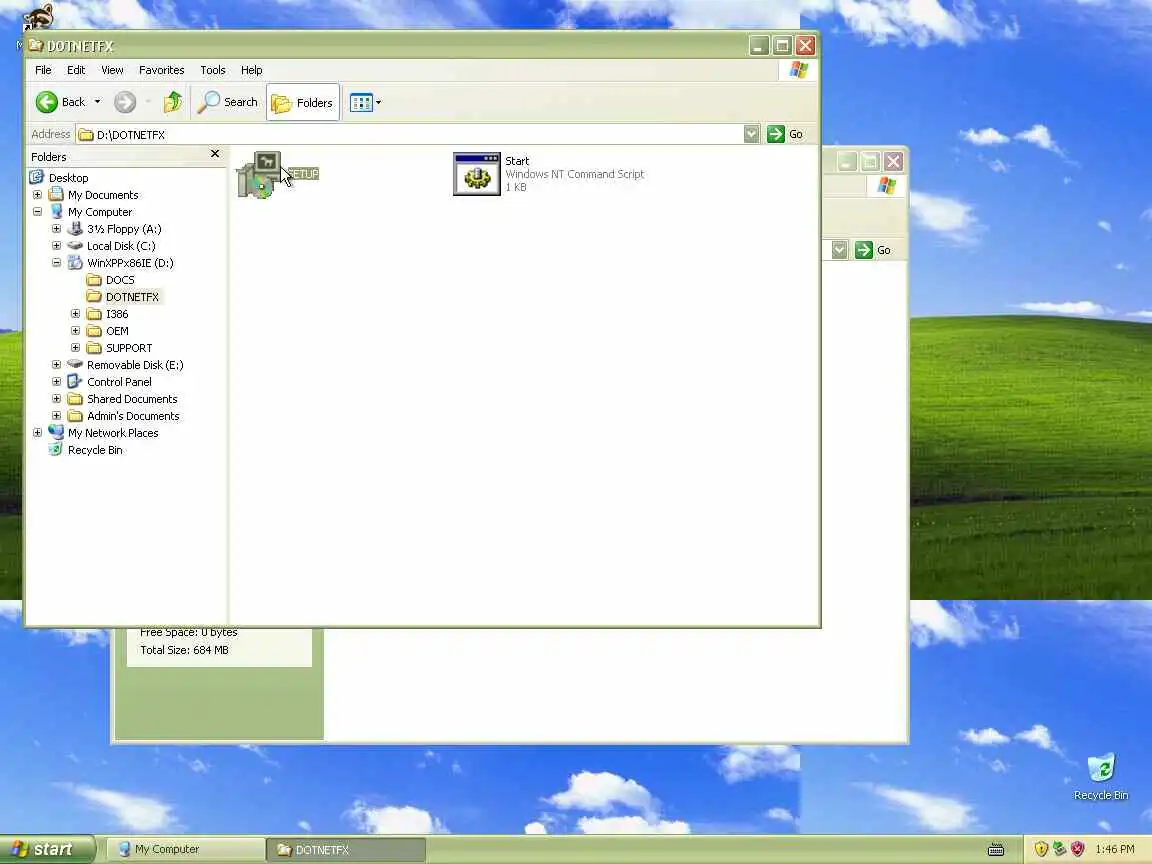Expand Admin's Documents tree node
Image resolution: width=1152 pixels, height=864 pixels.
57,415
